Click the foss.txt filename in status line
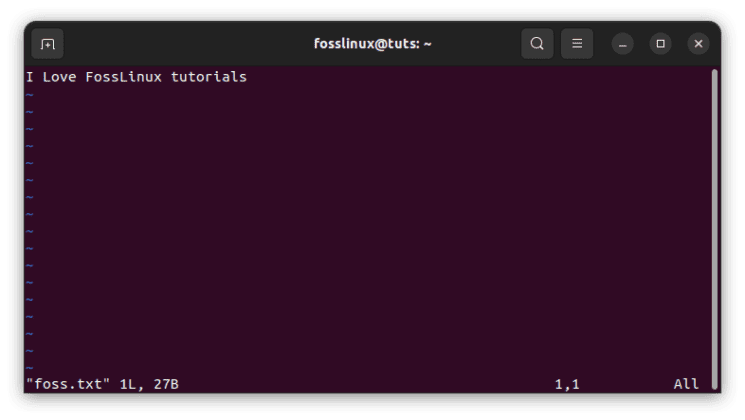The height and width of the screenshot is (420, 745). click(x=68, y=384)
